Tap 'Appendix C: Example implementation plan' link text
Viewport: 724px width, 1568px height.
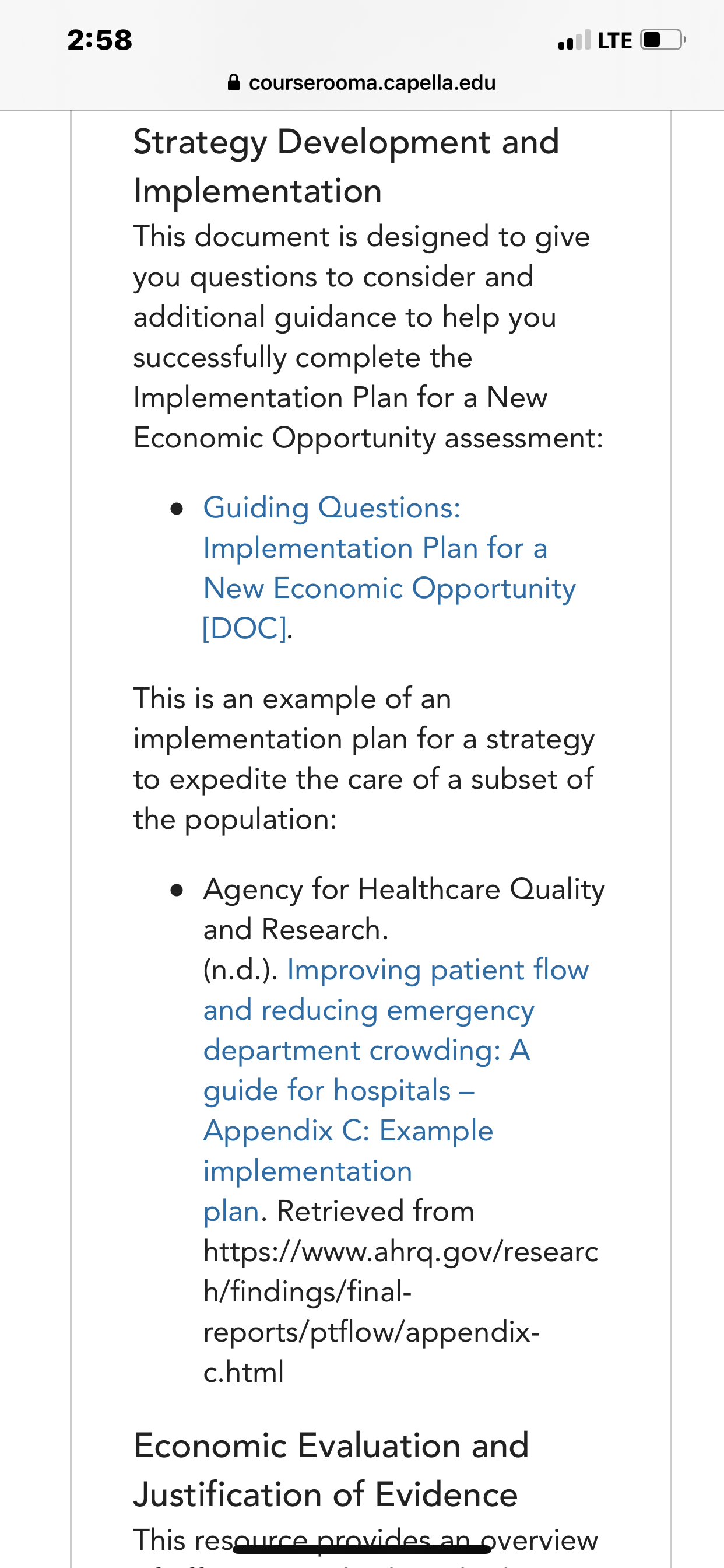(348, 1171)
